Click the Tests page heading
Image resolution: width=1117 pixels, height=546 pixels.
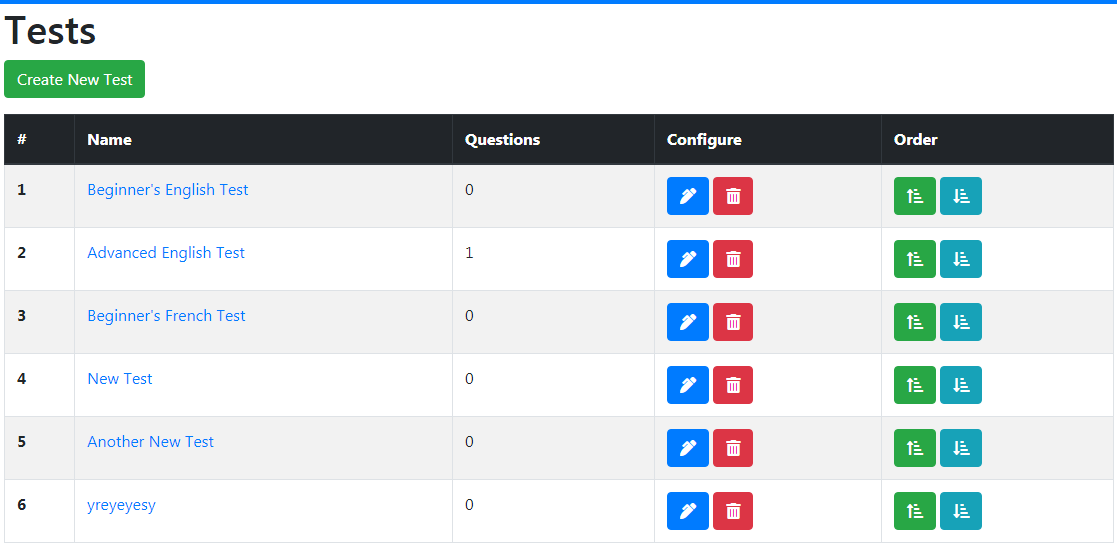[50, 31]
